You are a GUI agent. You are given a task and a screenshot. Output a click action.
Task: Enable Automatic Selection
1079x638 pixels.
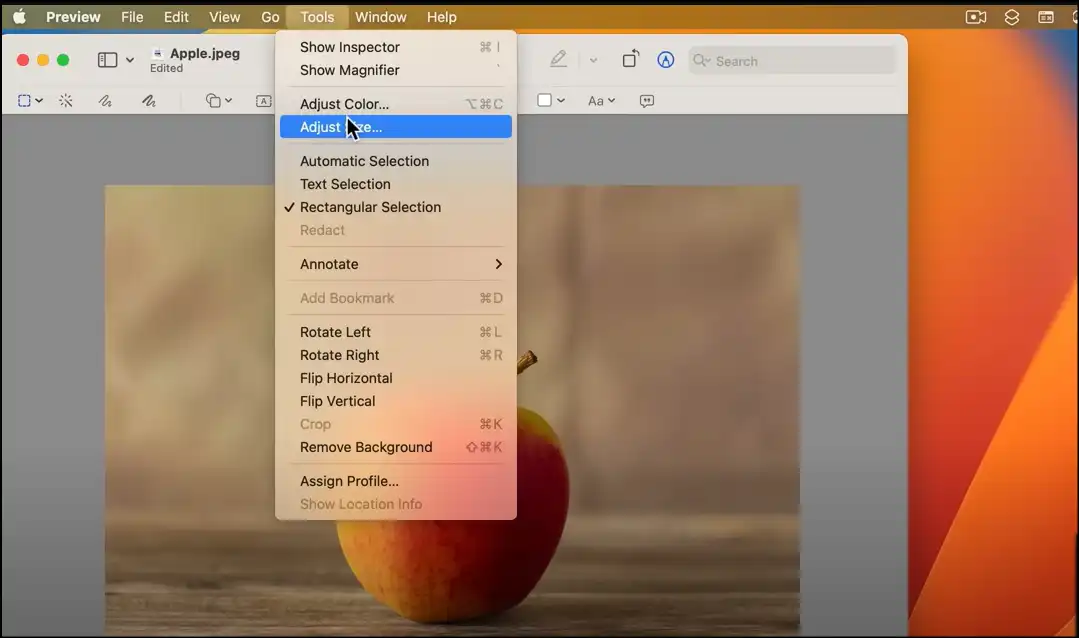pyautogui.click(x=396, y=161)
